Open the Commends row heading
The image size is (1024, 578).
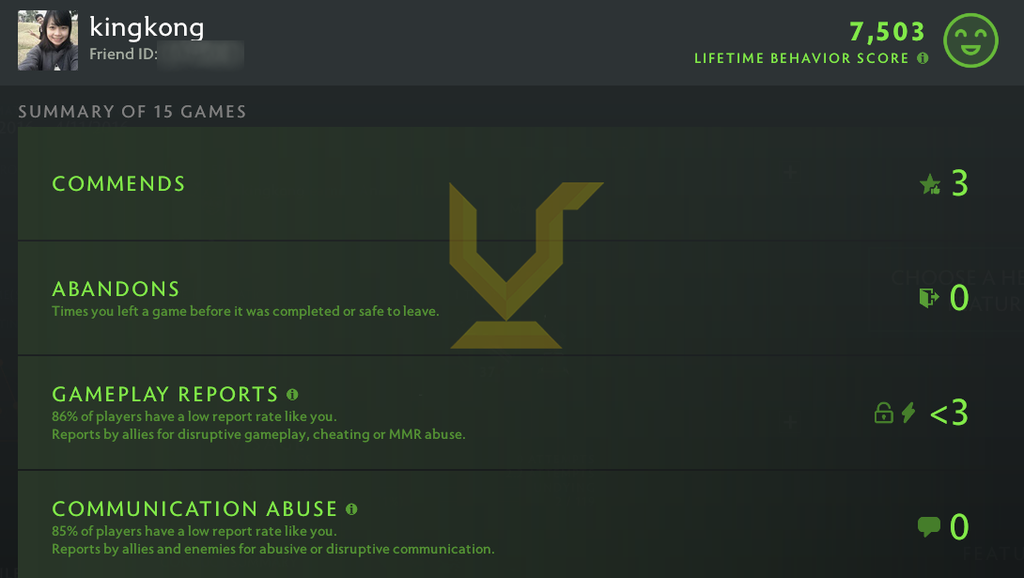point(118,184)
